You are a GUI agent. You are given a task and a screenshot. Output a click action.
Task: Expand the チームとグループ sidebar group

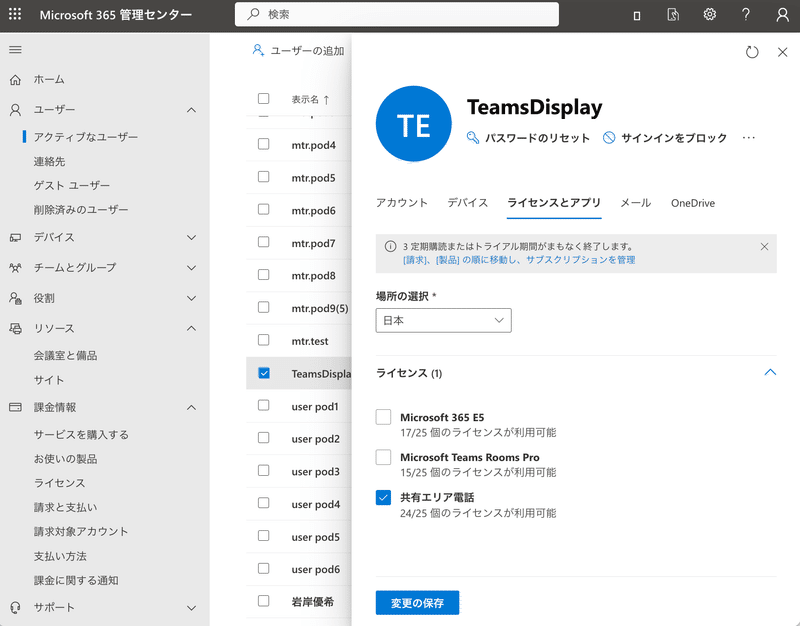click(191, 267)
